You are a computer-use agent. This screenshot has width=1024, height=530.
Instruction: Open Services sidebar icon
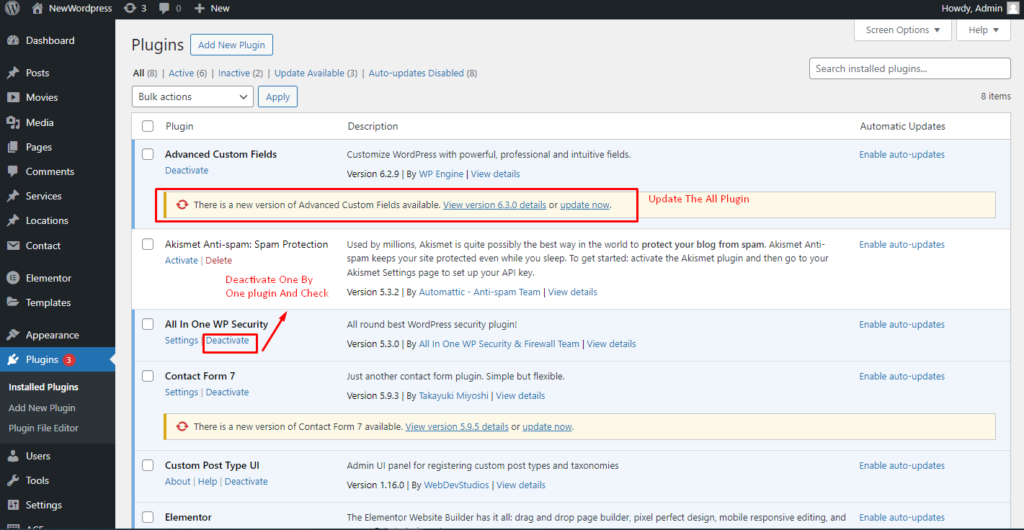click(12, 196)
